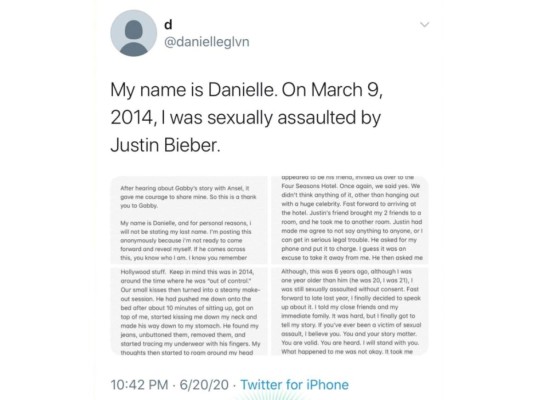The image size is (533, 400).
Task: Click the 10:42 PM timestamp
Action: click(139, 385)
